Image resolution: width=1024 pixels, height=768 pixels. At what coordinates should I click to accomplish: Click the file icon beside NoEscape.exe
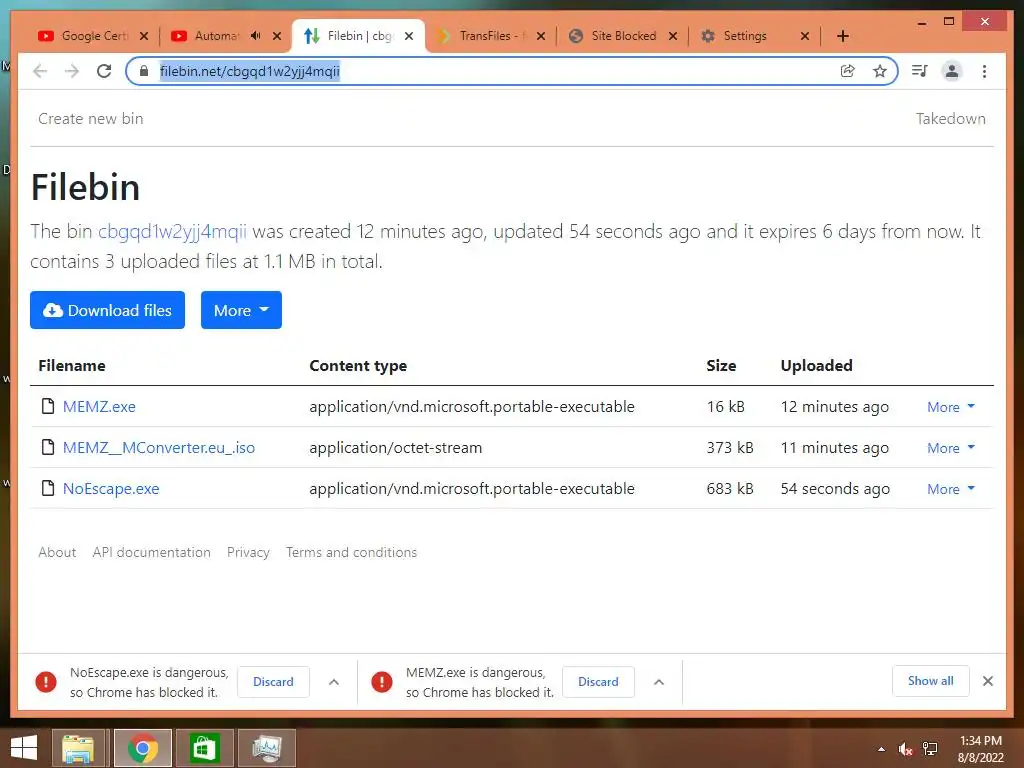(x=48, y=488)
